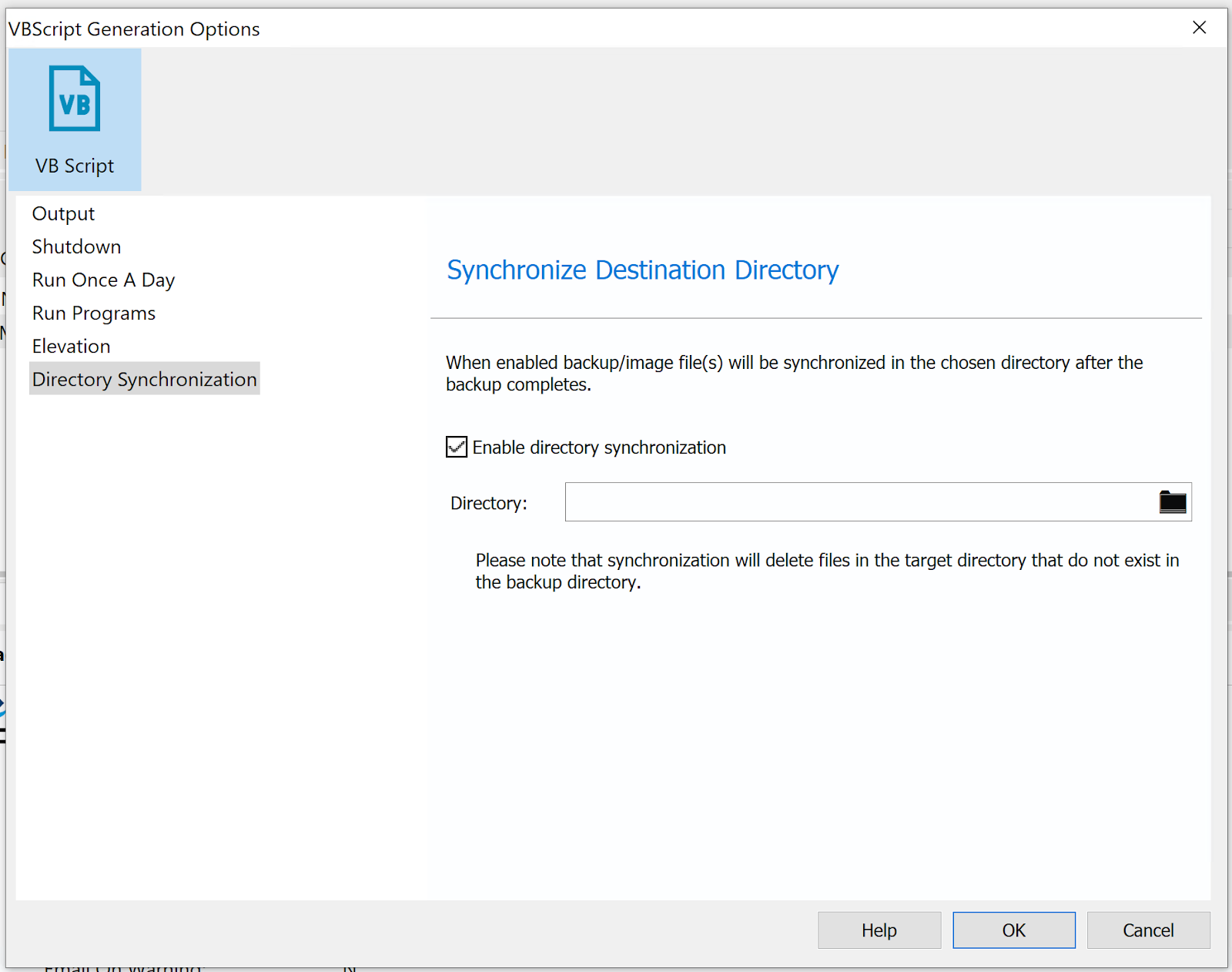Viewport: 1232px width, 972px height.
Task: Switch to the Run Programs section
Action: pyautogui.click(x=93, y=313)
